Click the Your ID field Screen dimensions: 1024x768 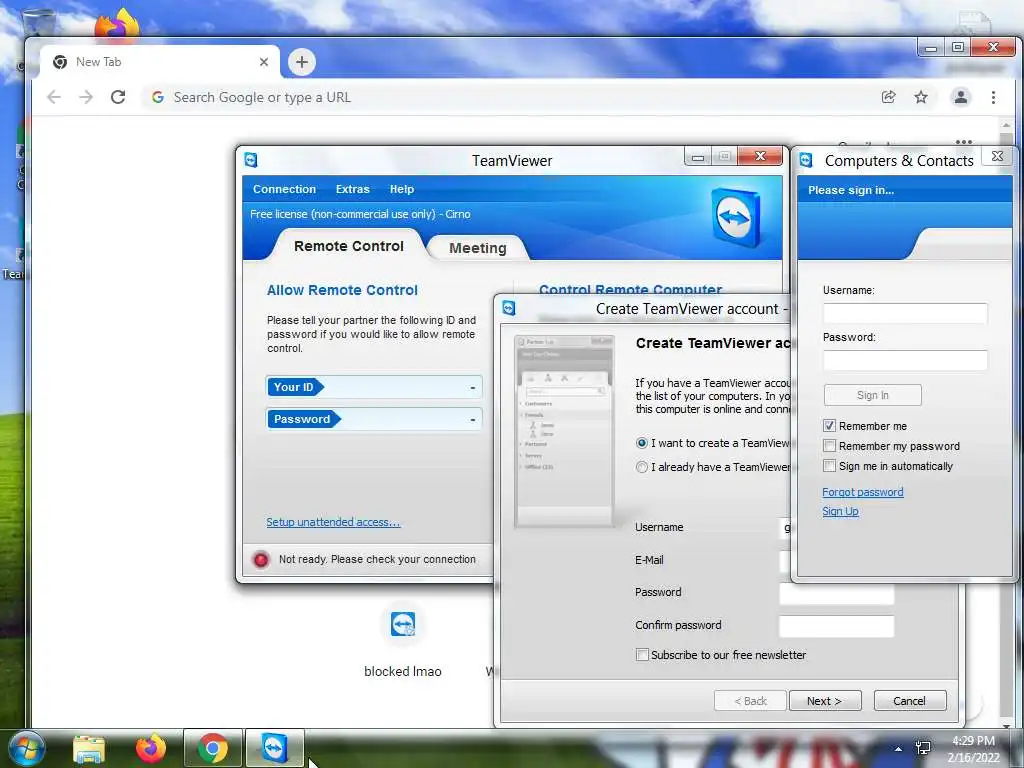coord(374,387)
